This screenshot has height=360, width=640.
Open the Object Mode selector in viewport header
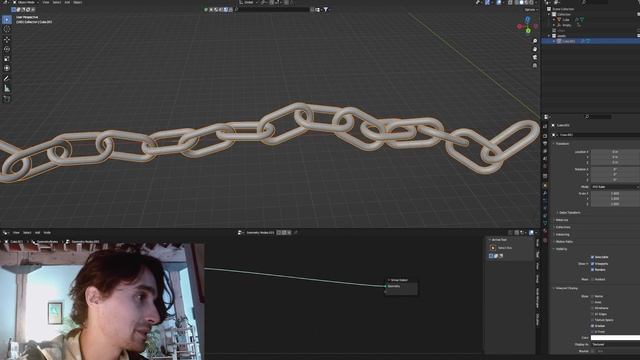tap(26, 2)
